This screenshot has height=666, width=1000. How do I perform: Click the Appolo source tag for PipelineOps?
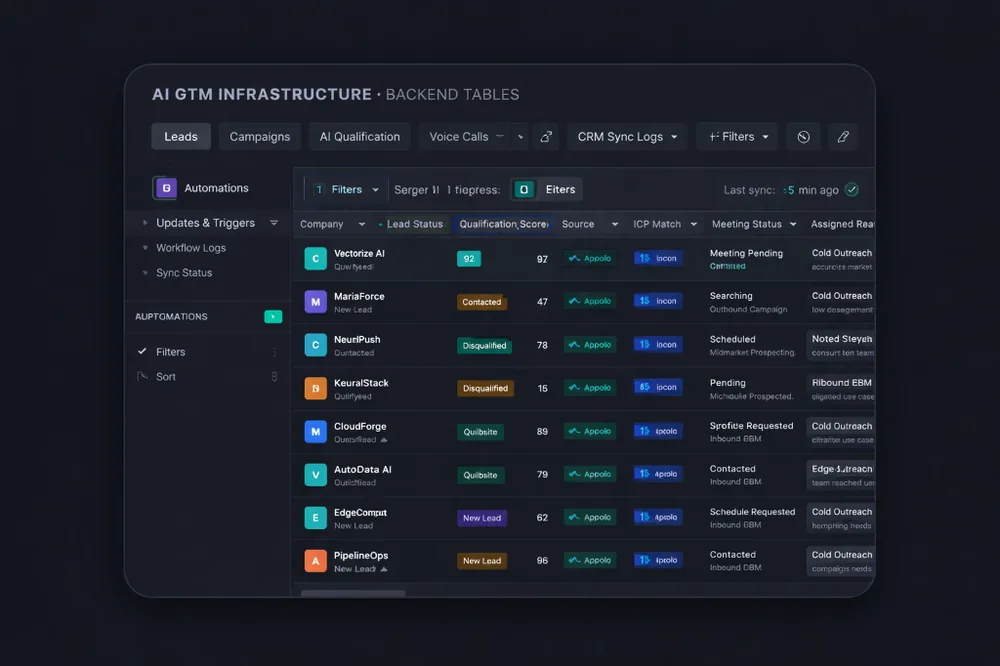pyautogui.click(x=590, y=560)
